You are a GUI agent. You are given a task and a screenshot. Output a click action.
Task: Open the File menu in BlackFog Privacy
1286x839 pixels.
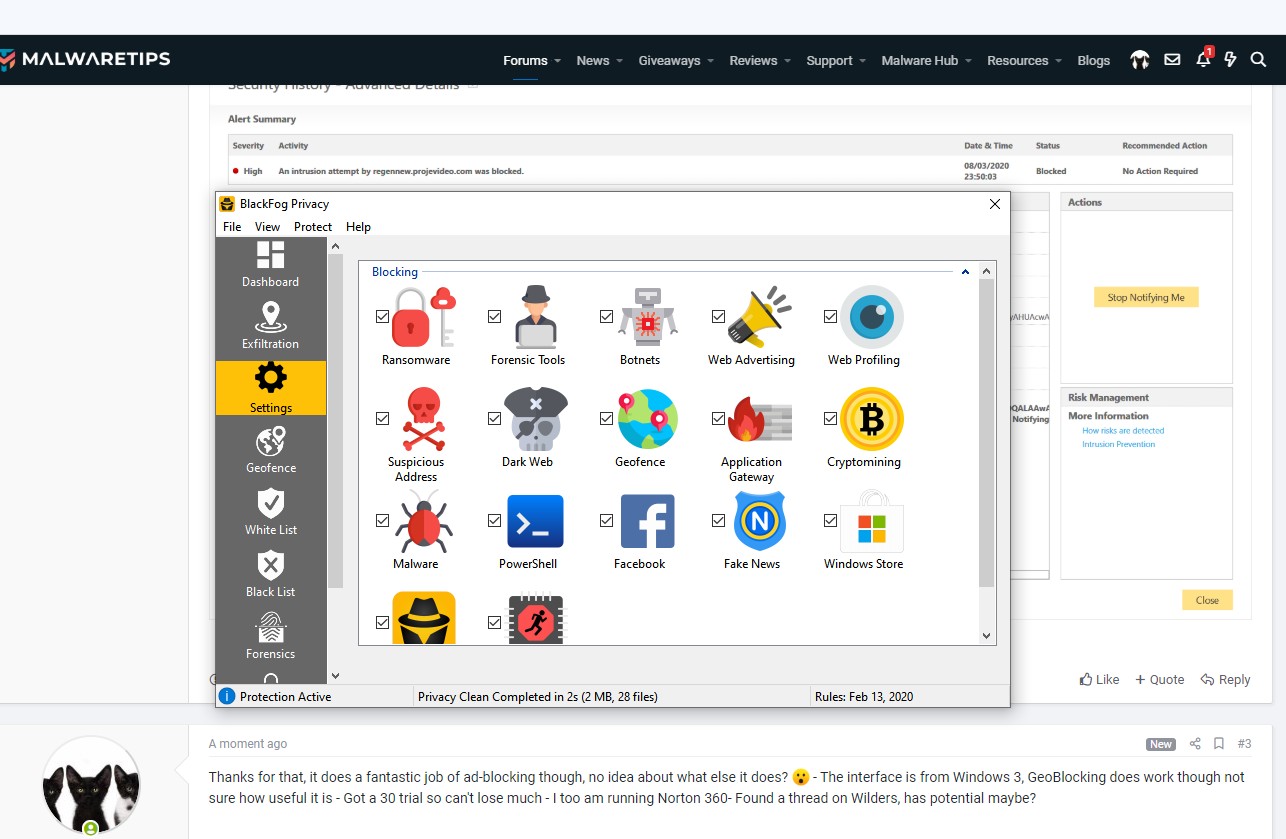pos(232,227)
